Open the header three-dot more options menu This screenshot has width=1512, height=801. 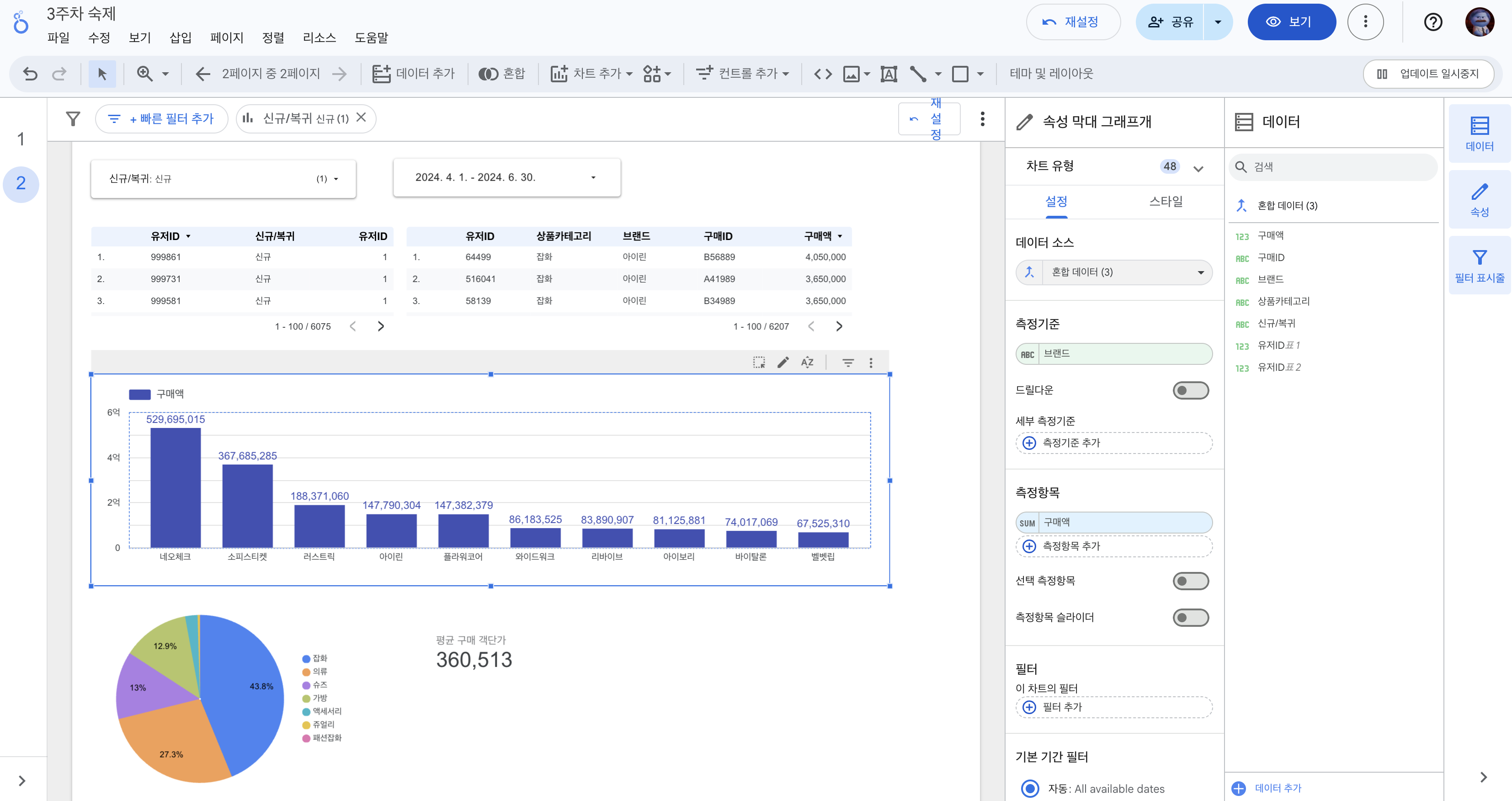tap(1365, 22)
